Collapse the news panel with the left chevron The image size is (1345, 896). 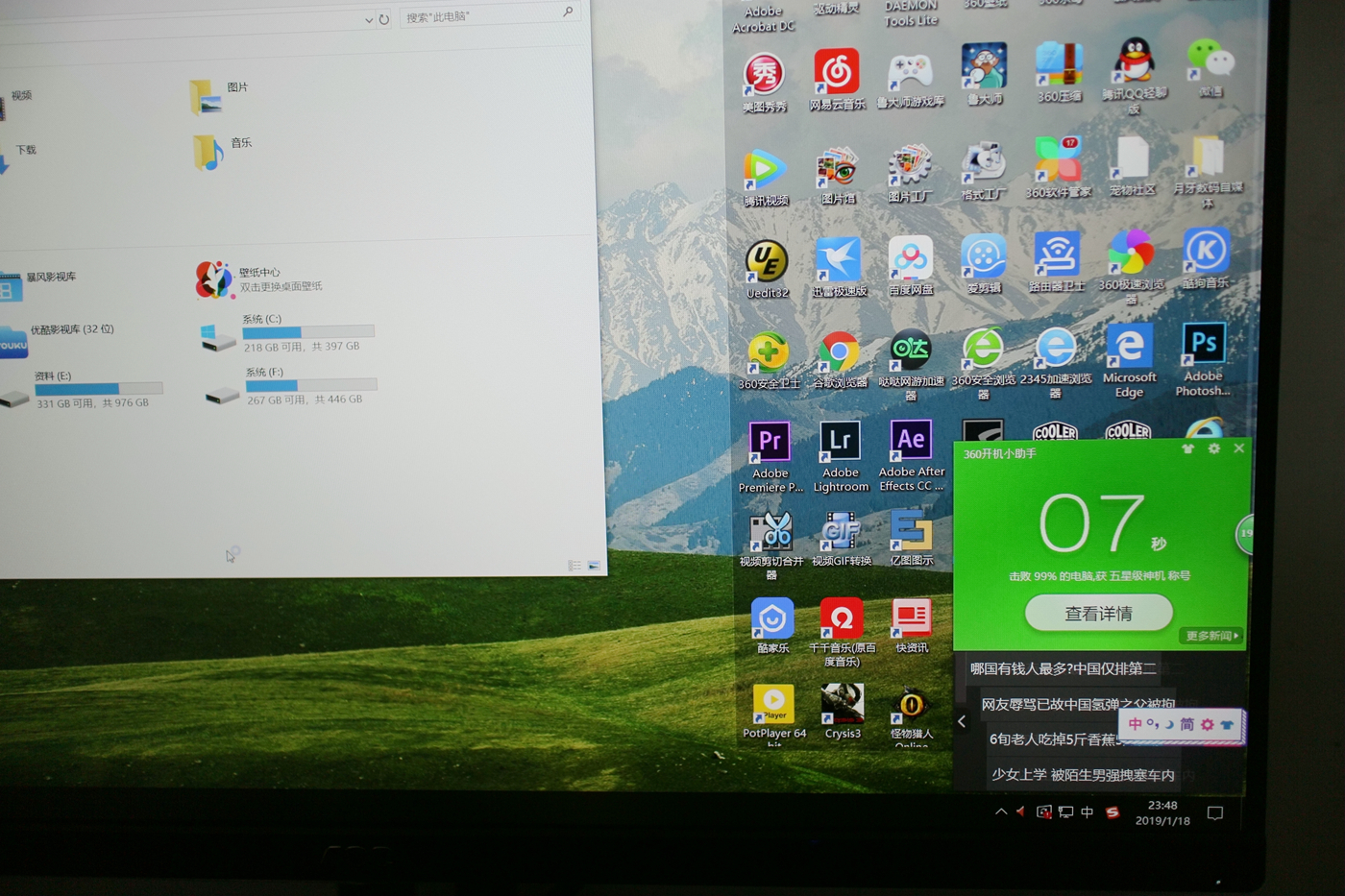click(962, 721)
